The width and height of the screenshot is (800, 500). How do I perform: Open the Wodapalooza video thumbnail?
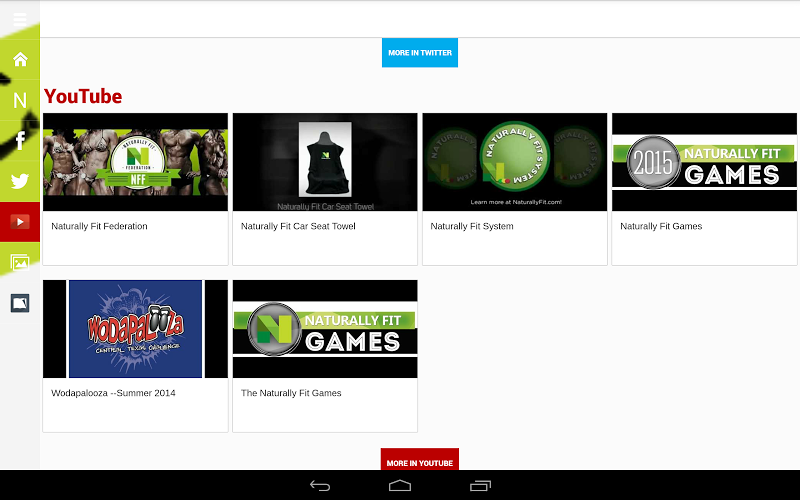pos(135,329)
